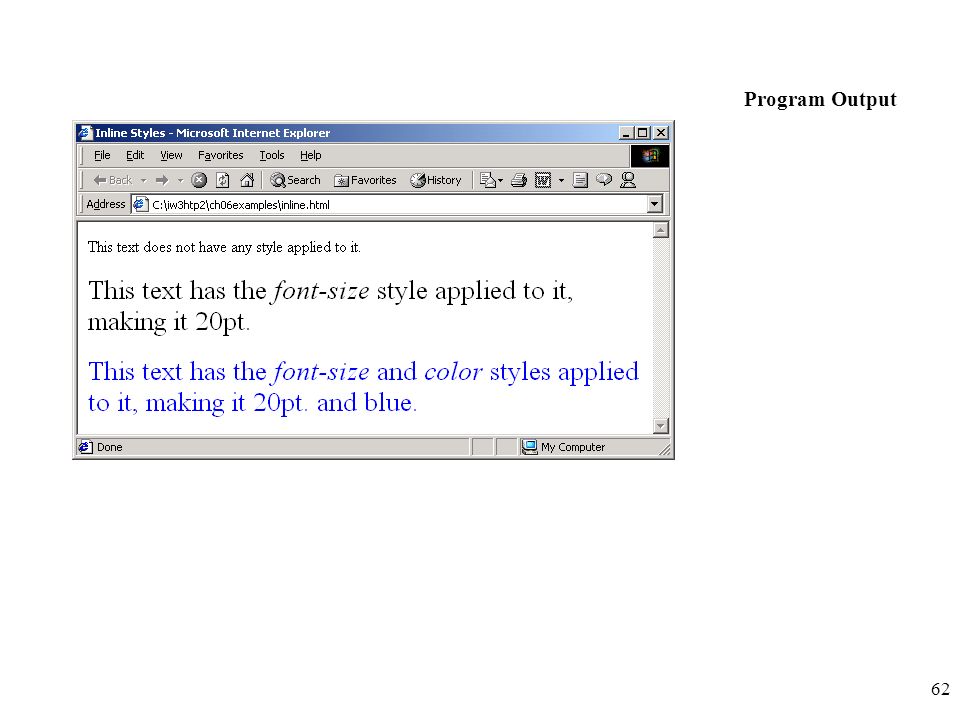Click the Discuss icon
The image size is (960, 720).
pyautogui.click(x=580, y=180)
